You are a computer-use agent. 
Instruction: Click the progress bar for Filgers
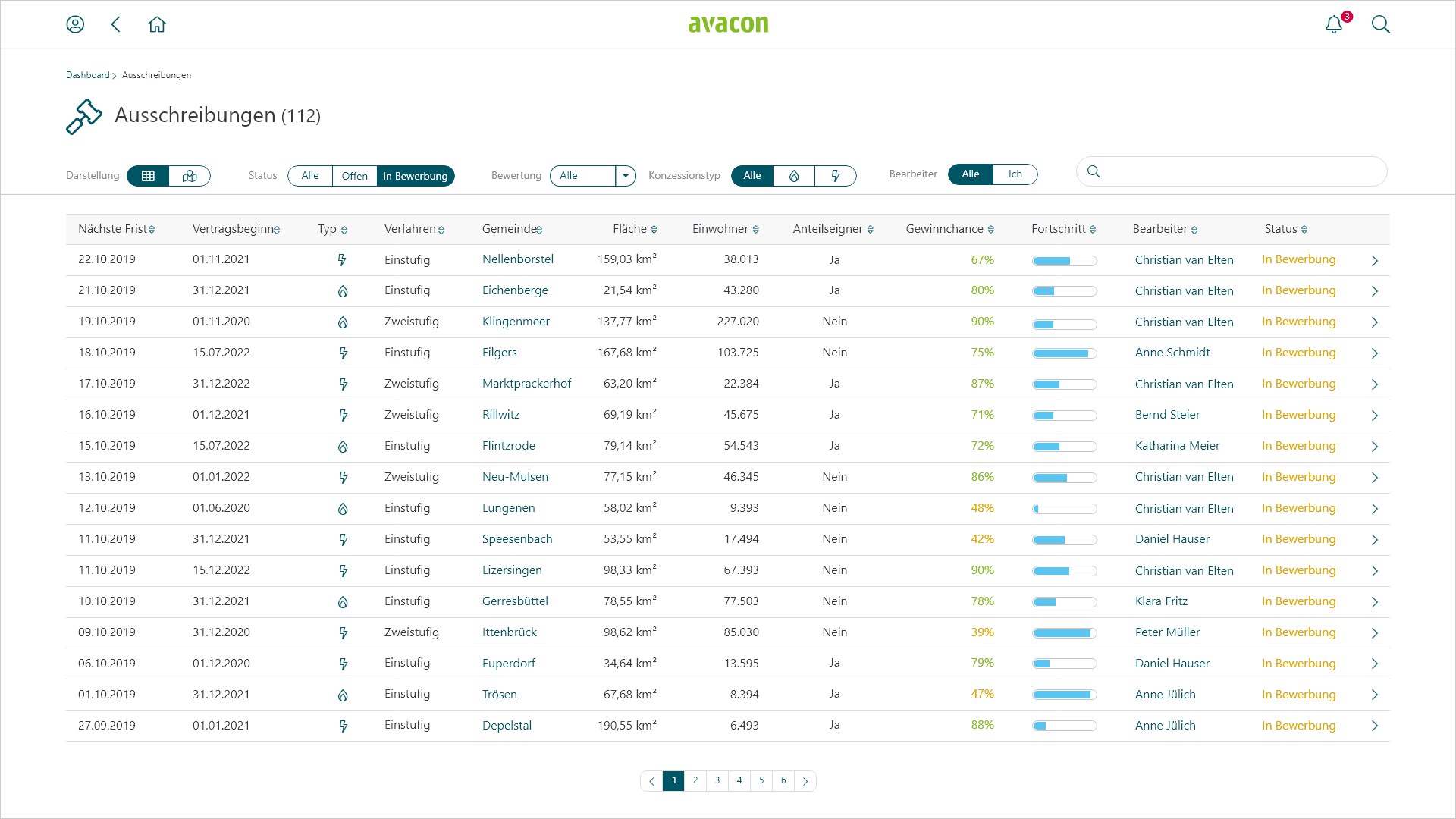(1064, 353)
